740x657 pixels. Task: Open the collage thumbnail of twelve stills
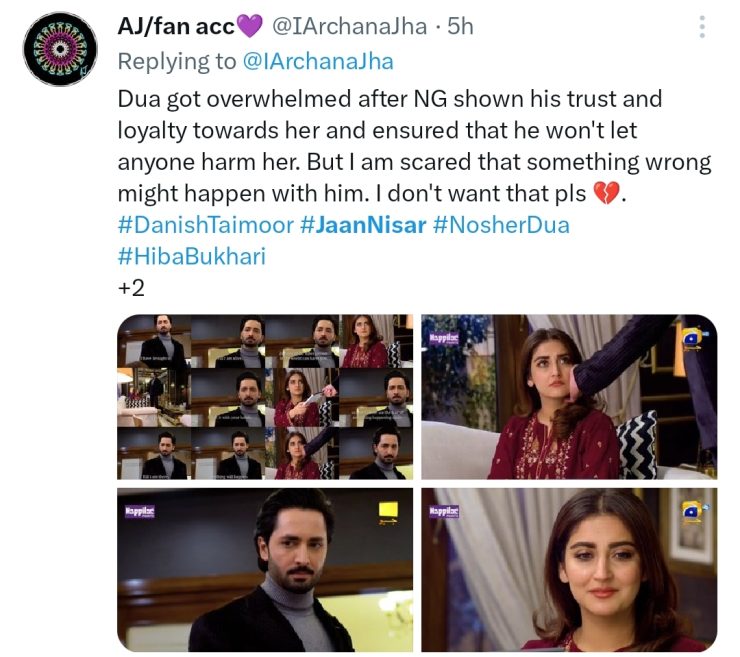pos(265,397)
